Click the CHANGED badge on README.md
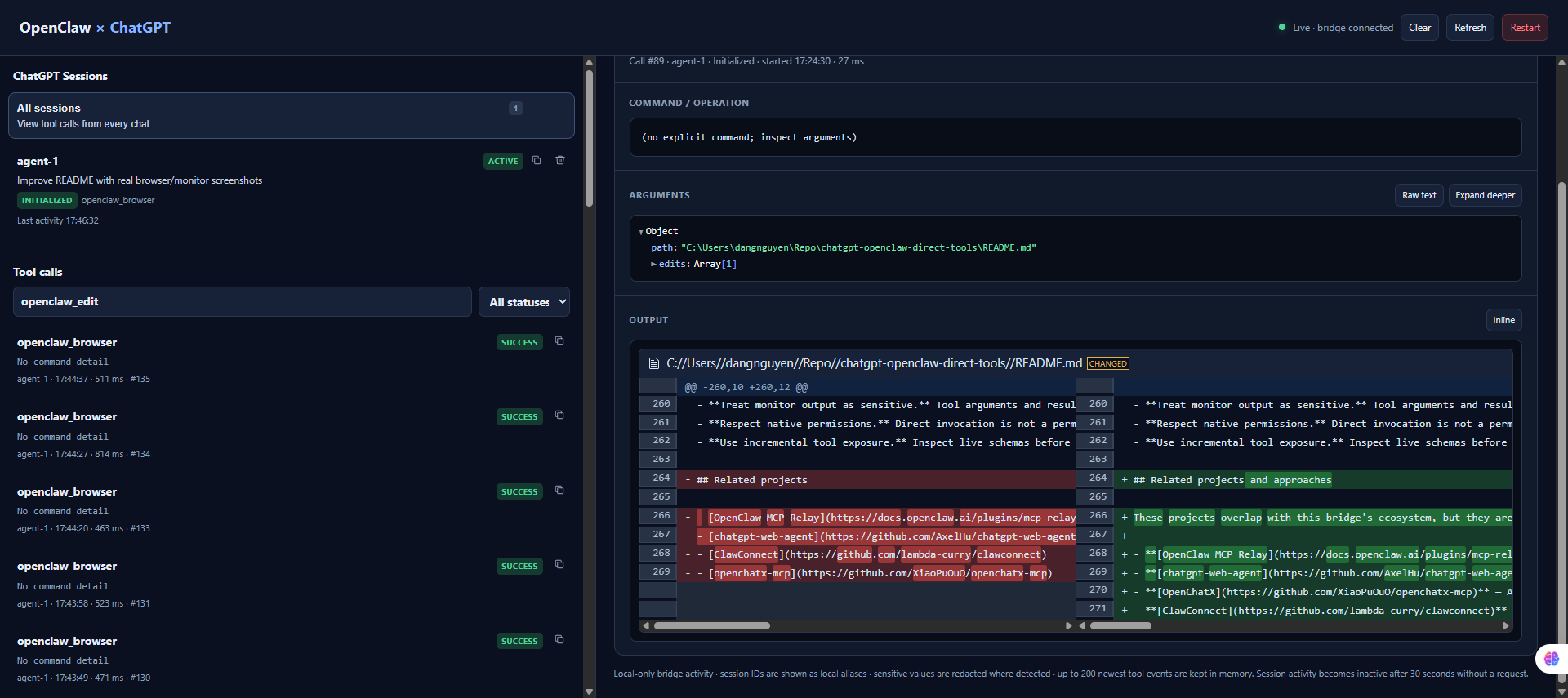Screen dimensions: 1568x698 [x=1108, y=363]
